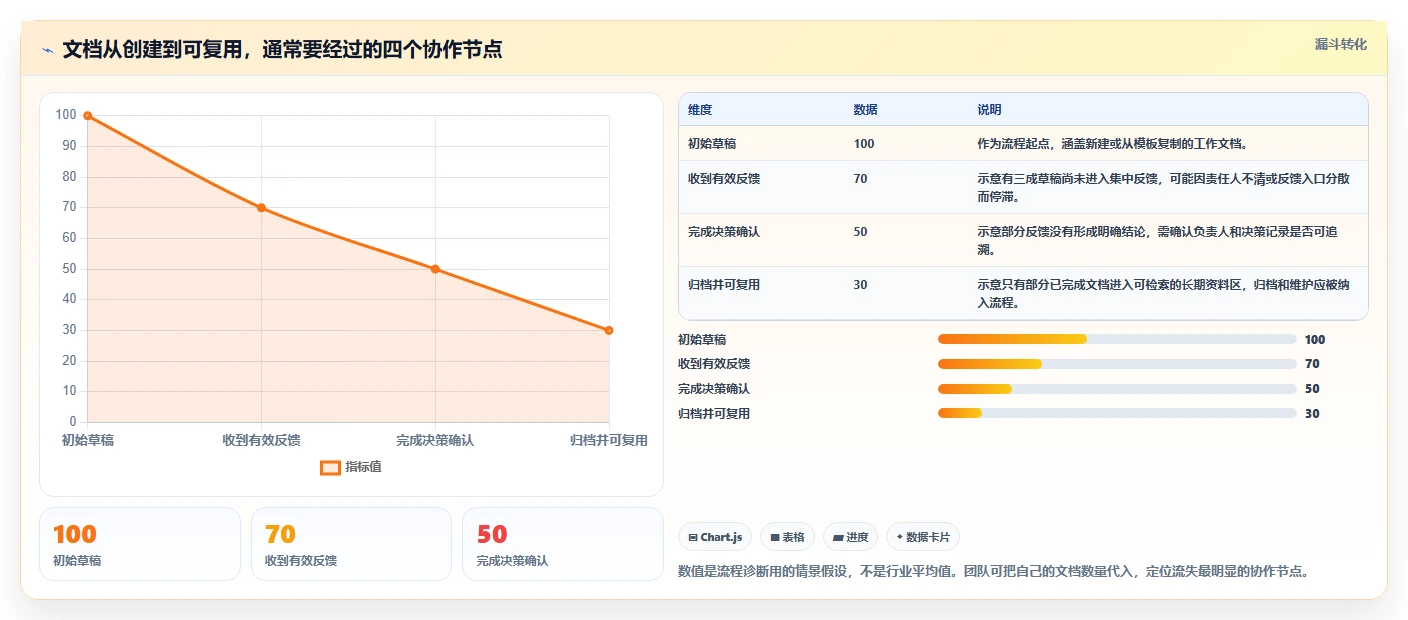Click the 进度 chip label
1408x620 pixels.
point(857,537)
